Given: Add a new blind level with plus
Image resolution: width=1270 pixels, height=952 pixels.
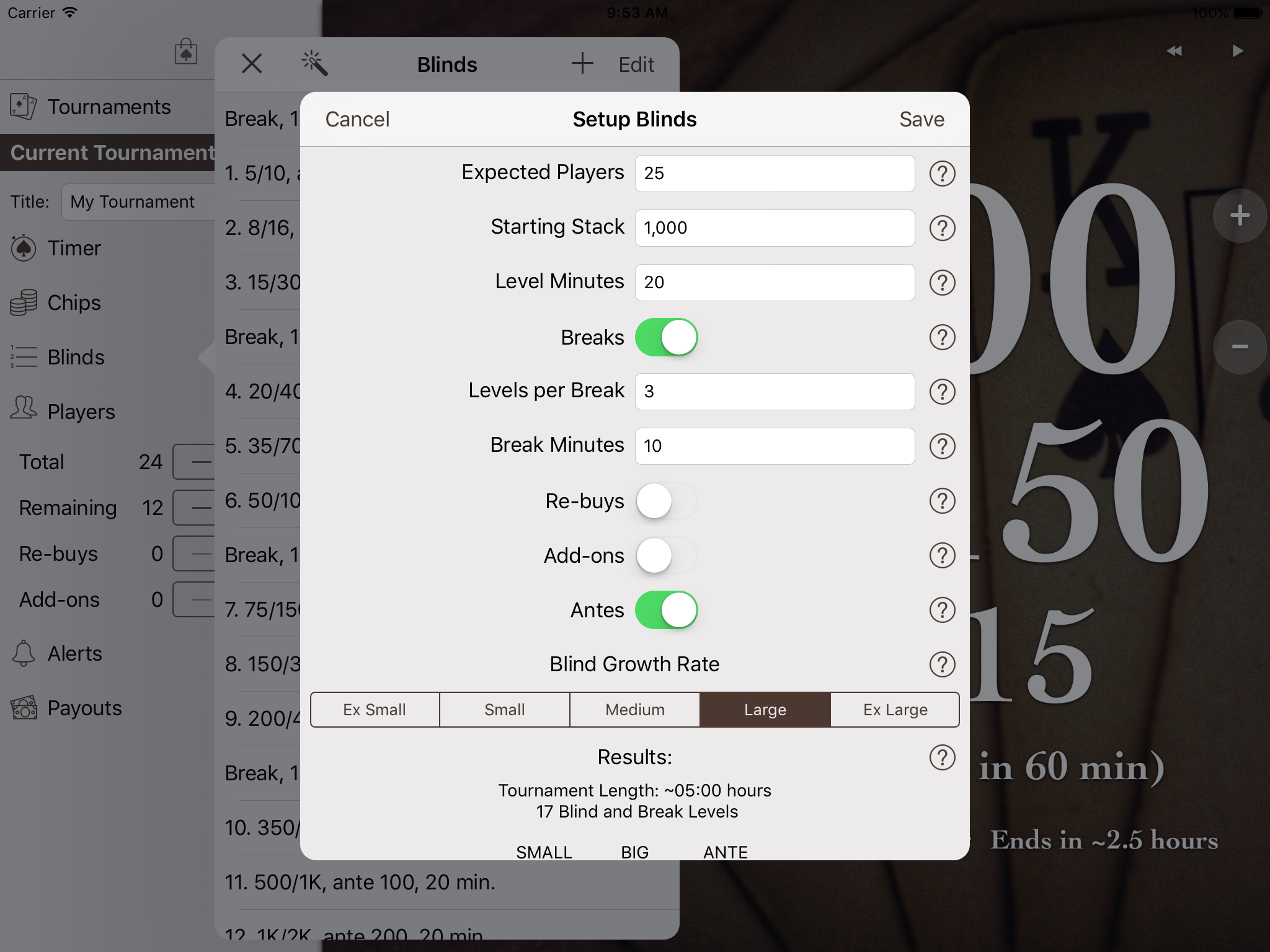Looking at the screenshot, I should 582,63.
